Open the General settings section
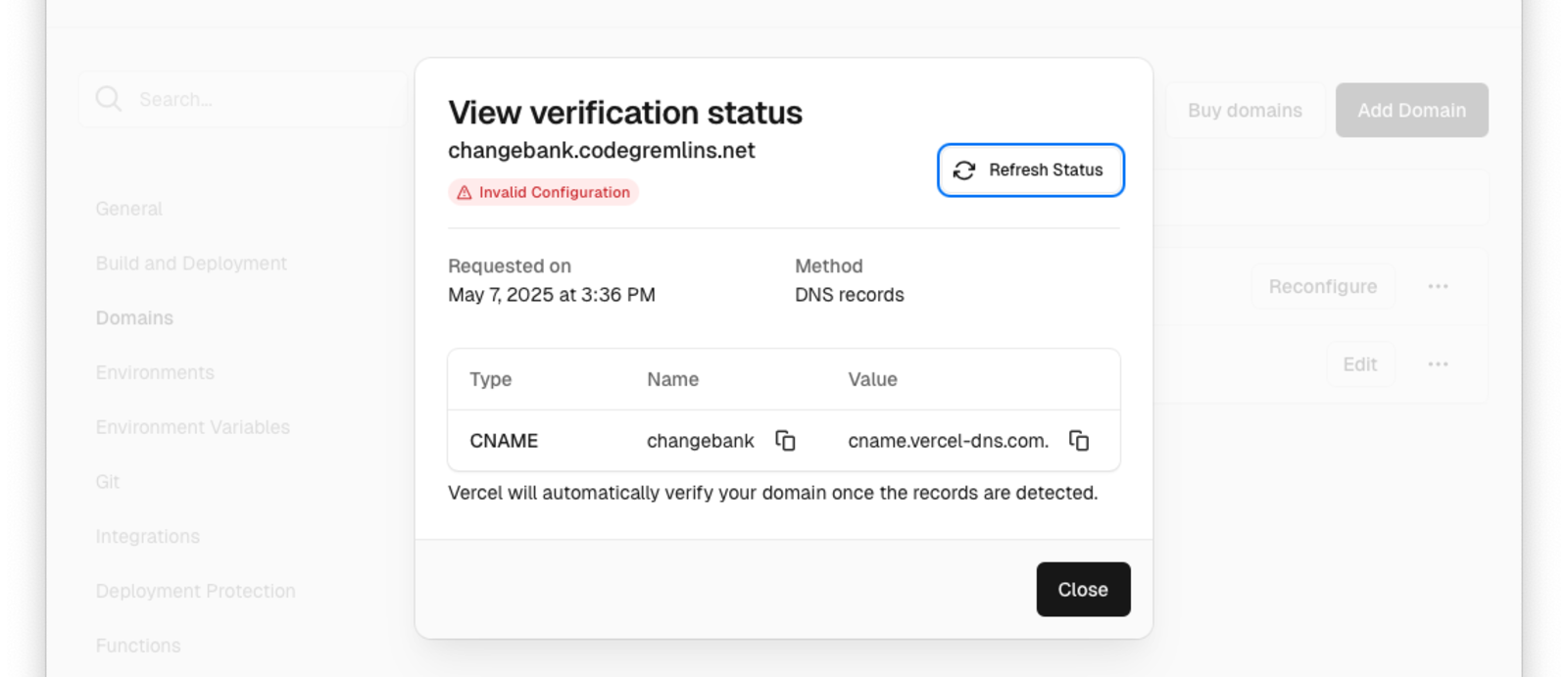Image resolution: width=1568 pixels, height=677 pixels. (x=129, y=209)
